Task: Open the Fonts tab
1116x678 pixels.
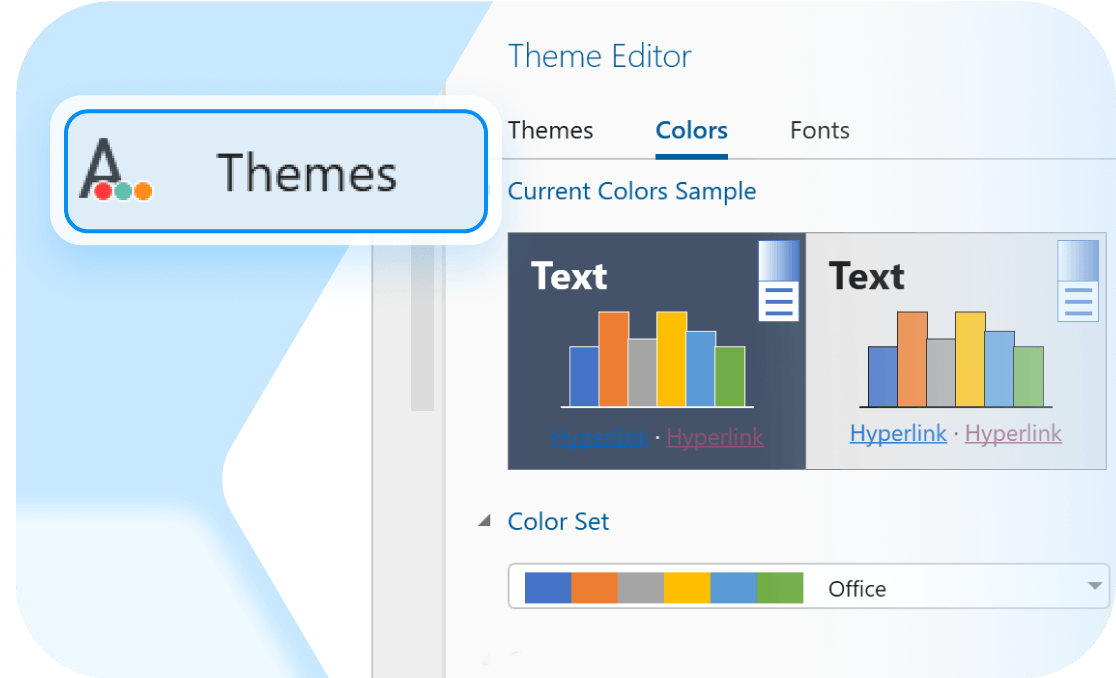Action: tap(819, 131)
